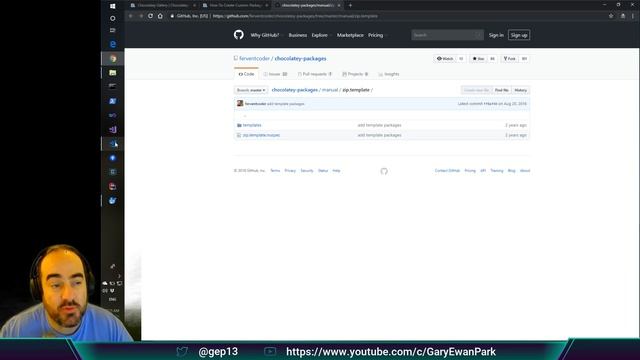Viewport: 640px width, 360px height.
Task: Reload the page with the refresh icon
Action: coord(151,16)
